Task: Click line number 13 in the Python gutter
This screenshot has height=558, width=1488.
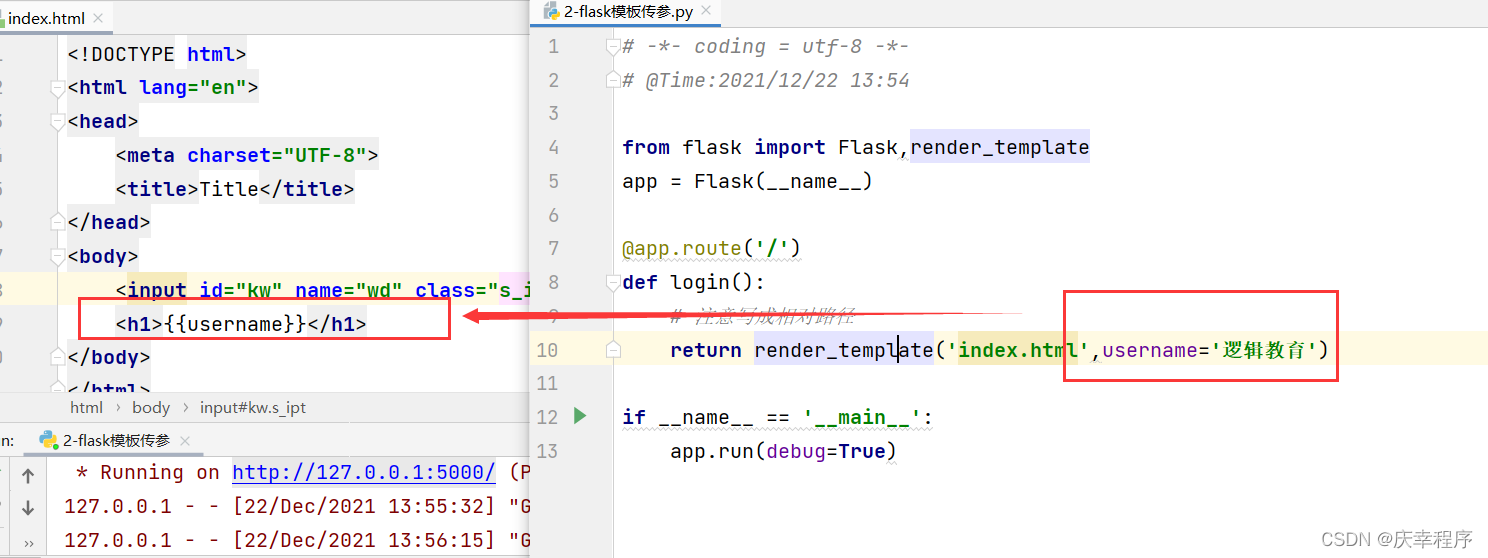Action: pos(547,451)
